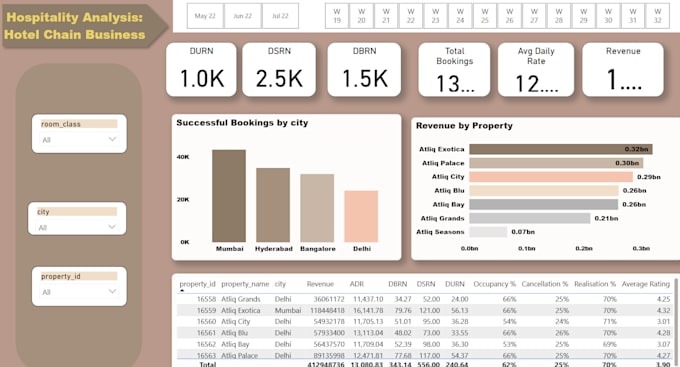Click the DBRN 1.5K card
Screen dimensions: 680x367
(x=364, y=69)
